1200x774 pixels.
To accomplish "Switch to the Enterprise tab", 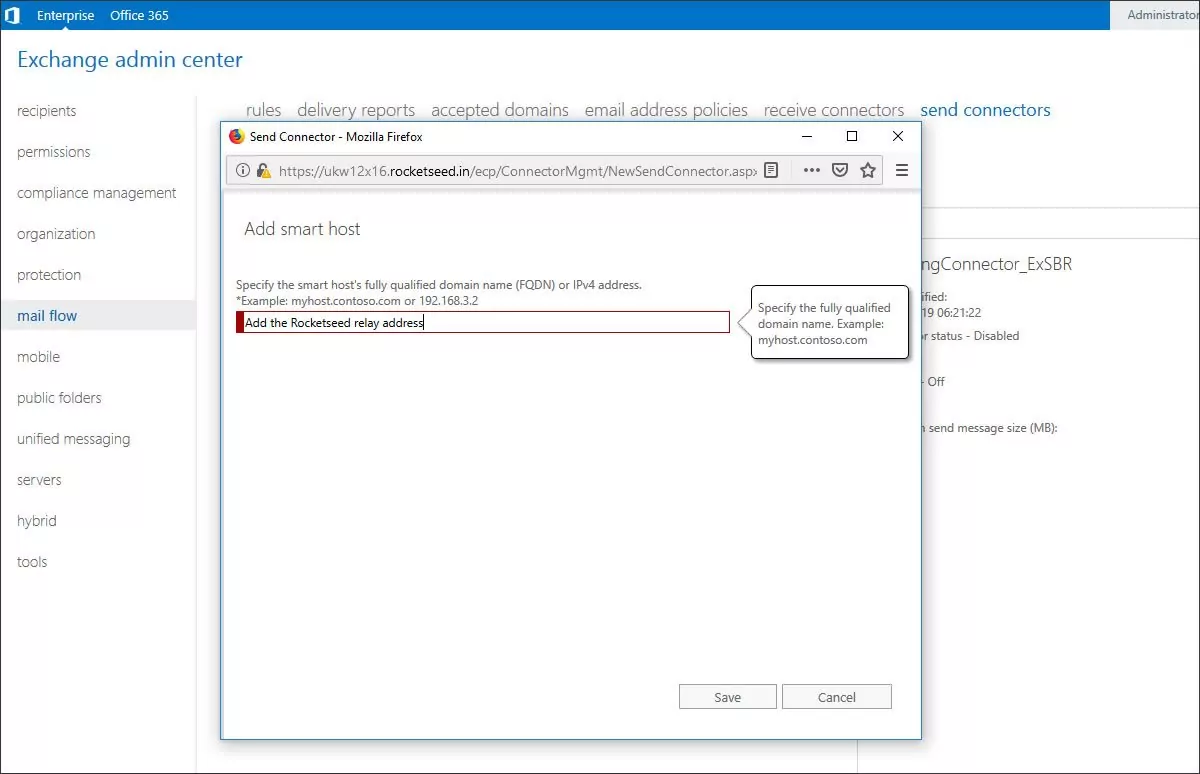I will [x=66, y=15].
